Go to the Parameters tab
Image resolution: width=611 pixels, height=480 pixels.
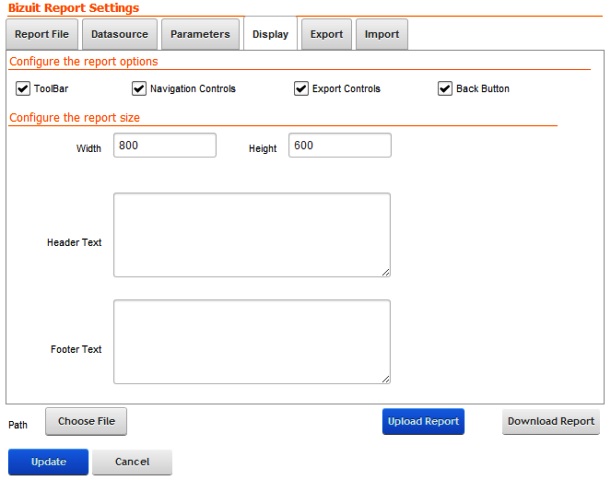pyautogui.click(x=200, y=34)
